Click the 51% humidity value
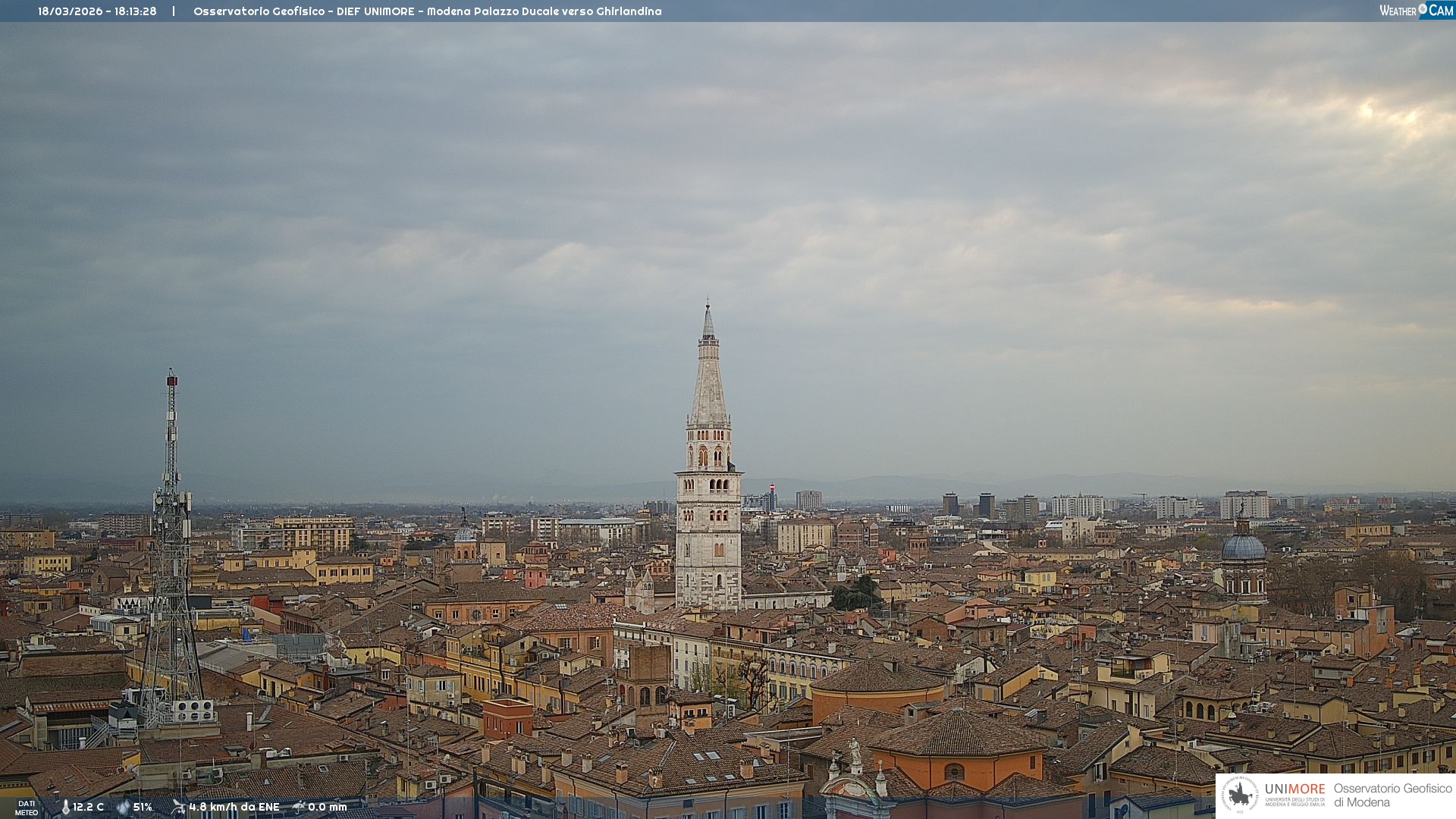Viewport: 1456px width, 819px height. click(143, 808)
